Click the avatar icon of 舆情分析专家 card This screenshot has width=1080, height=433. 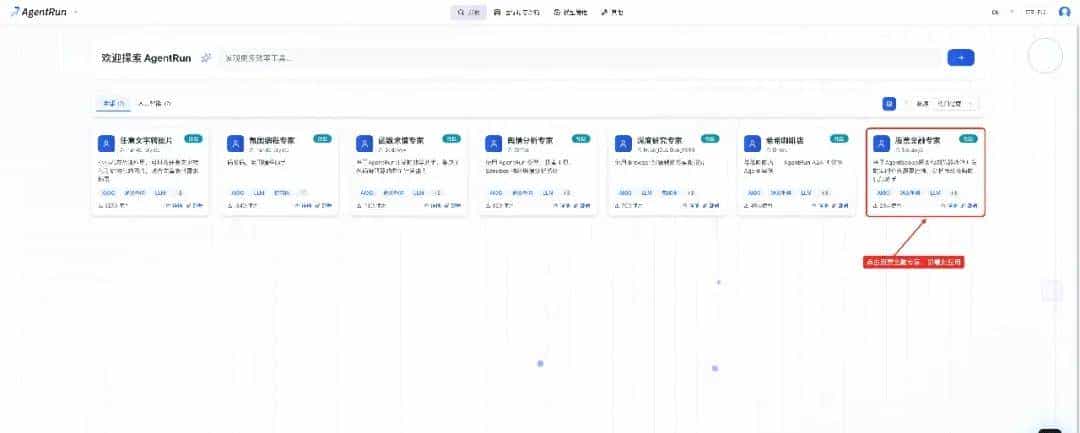point(494,143)
